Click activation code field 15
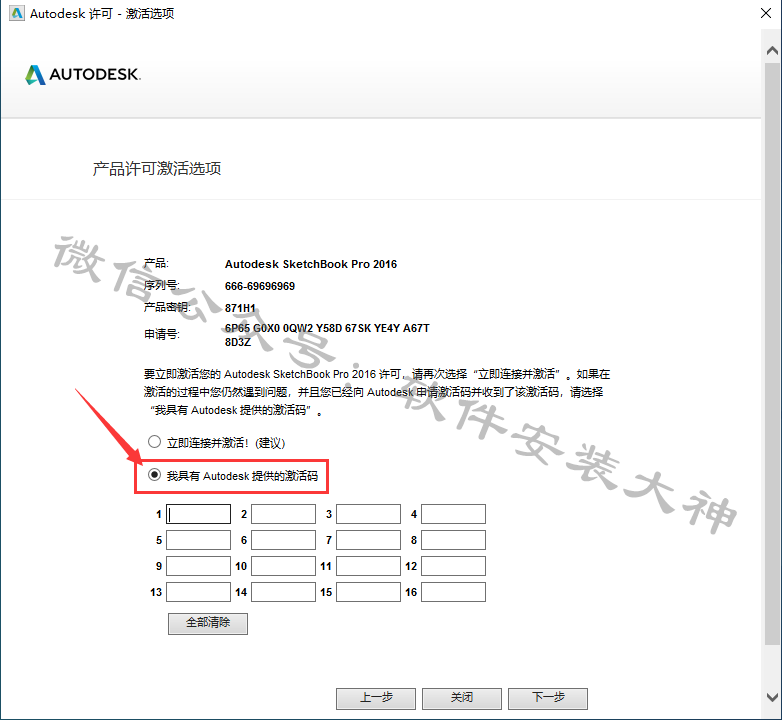The width and height of the screenshot is (782, 720). (x=369, y=592)
